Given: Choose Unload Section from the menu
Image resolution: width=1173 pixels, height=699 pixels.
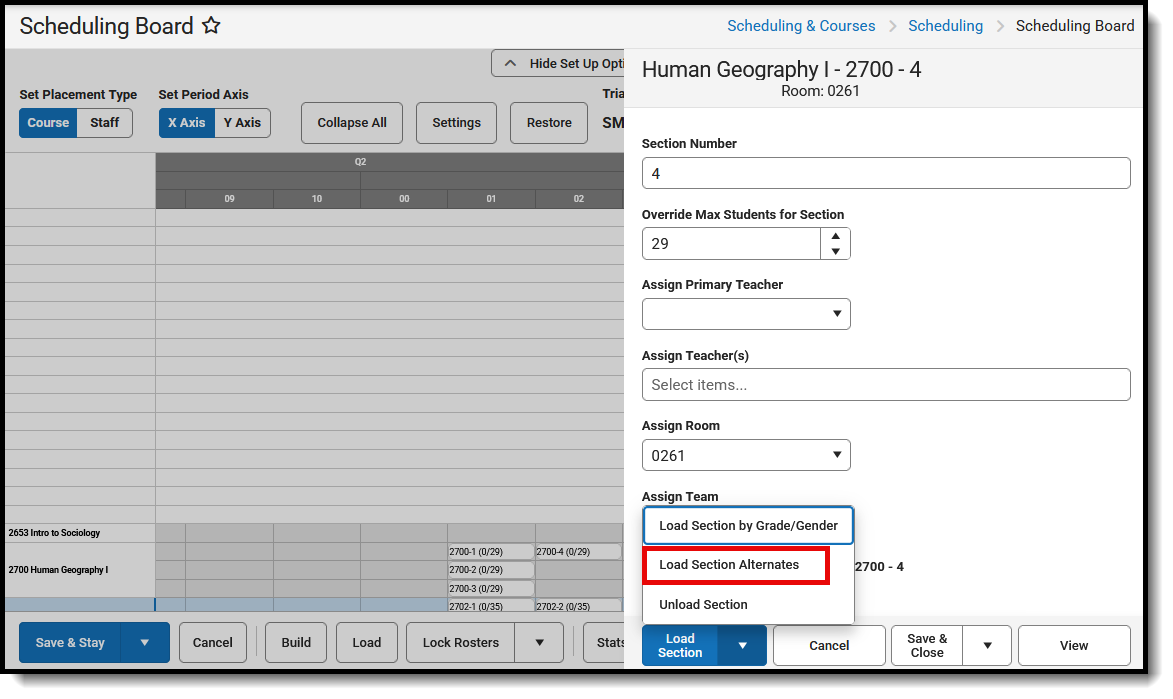Looking at the screenshot, I should point(704,604).
